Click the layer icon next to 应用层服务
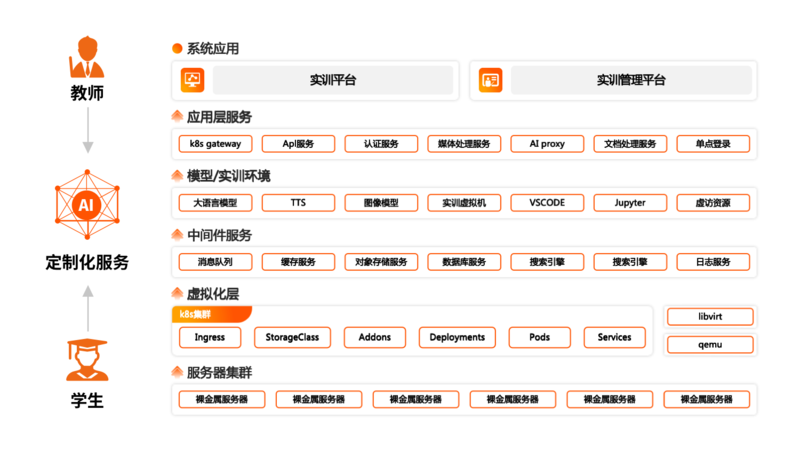Image resolution: width=800 pixels, height=457 pixels. (x=177, y=117)
